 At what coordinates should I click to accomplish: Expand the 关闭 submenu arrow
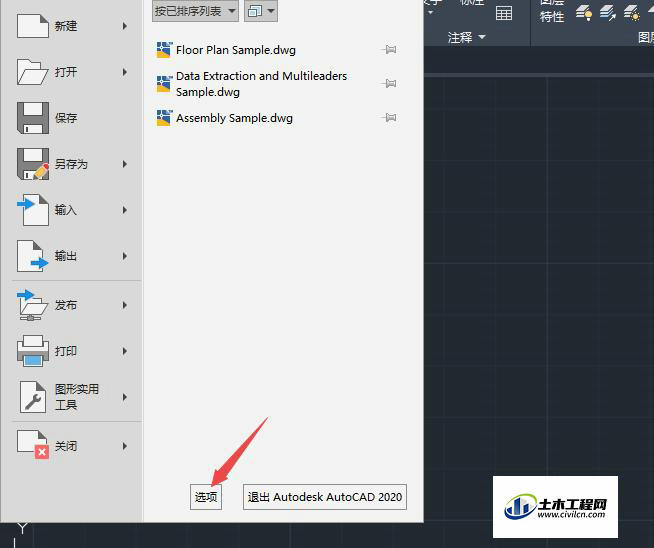coord(125,446)
